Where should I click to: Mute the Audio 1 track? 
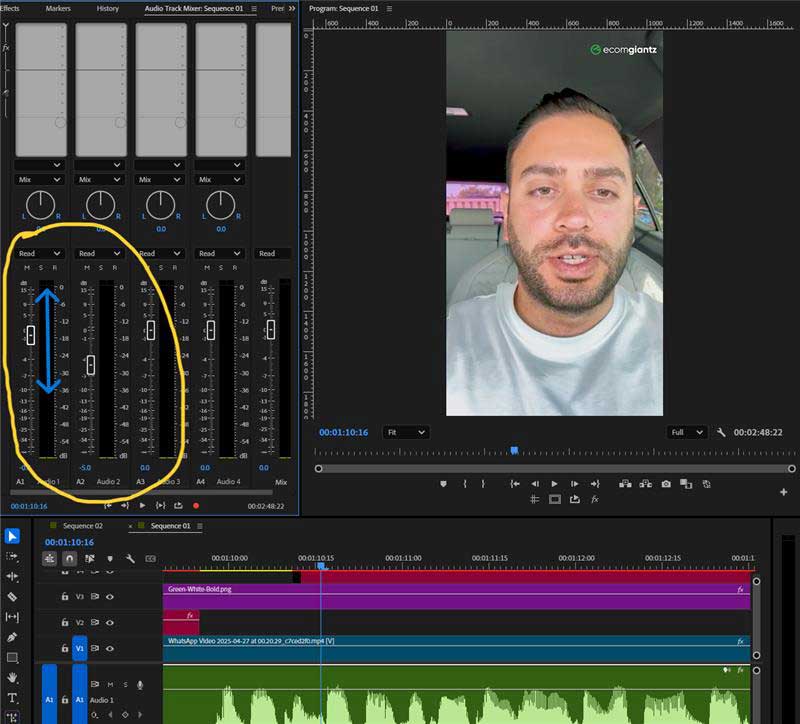110,685
